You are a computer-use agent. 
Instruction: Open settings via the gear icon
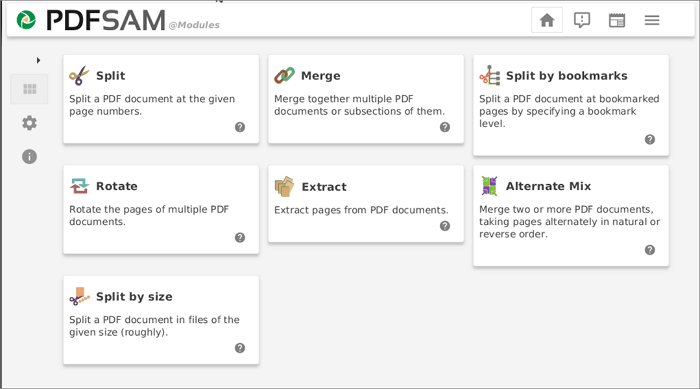click(29, 123)
